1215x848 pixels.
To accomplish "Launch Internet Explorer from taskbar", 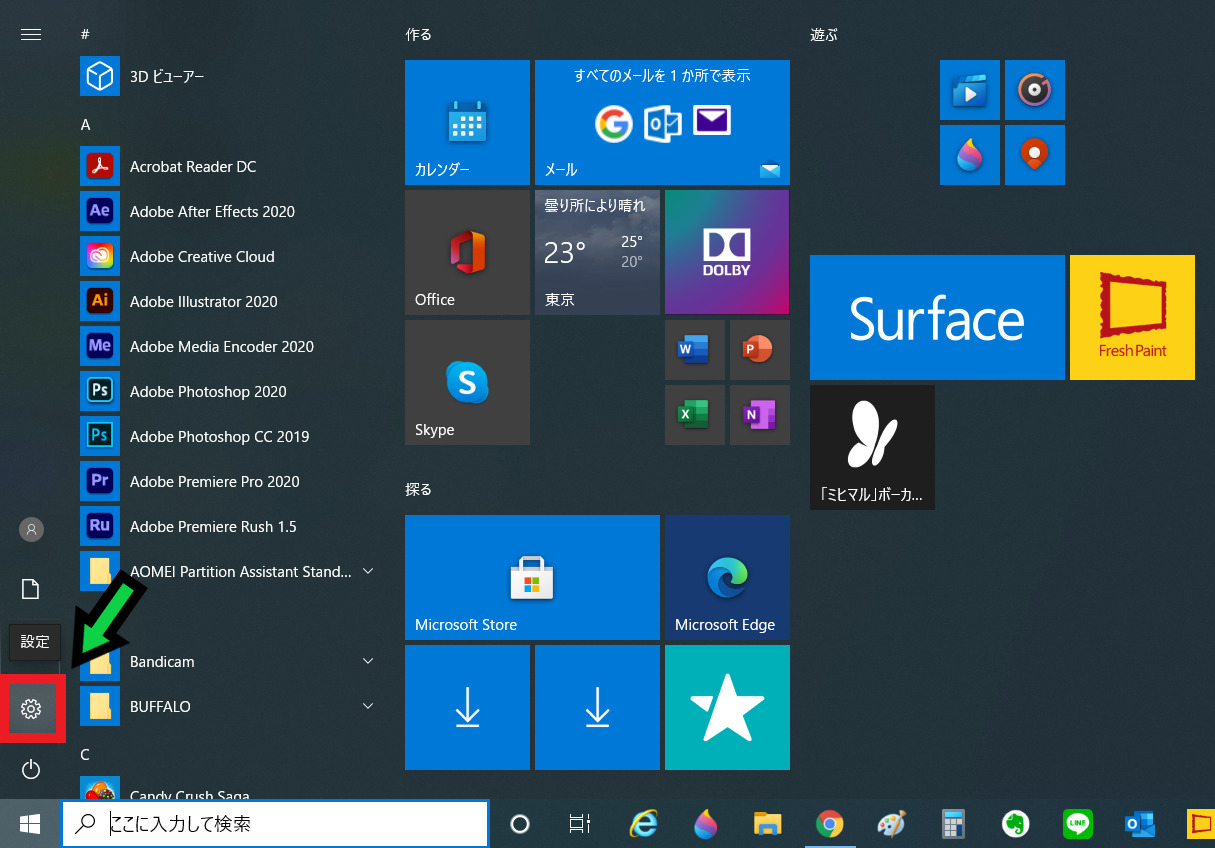I will (644, 824).
